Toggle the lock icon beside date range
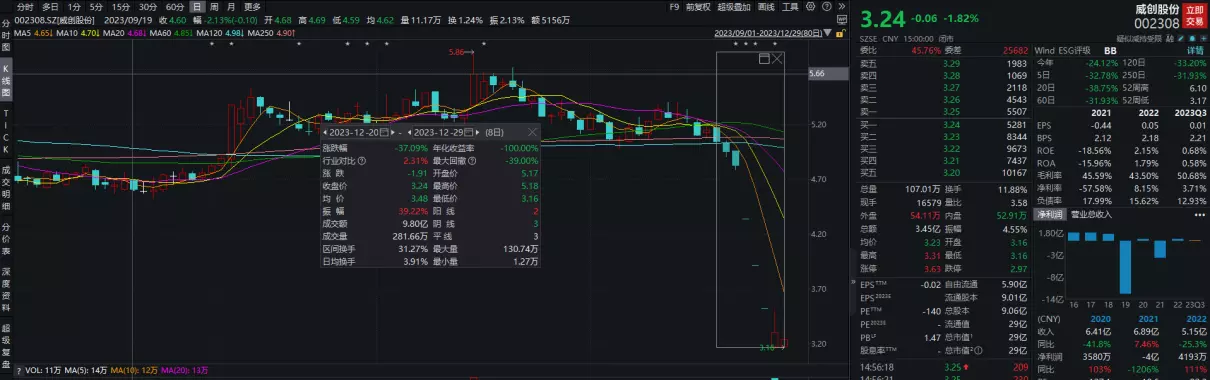Image resolution: width=1210 pixels, height=380 pixels. [x=840, y=33]
